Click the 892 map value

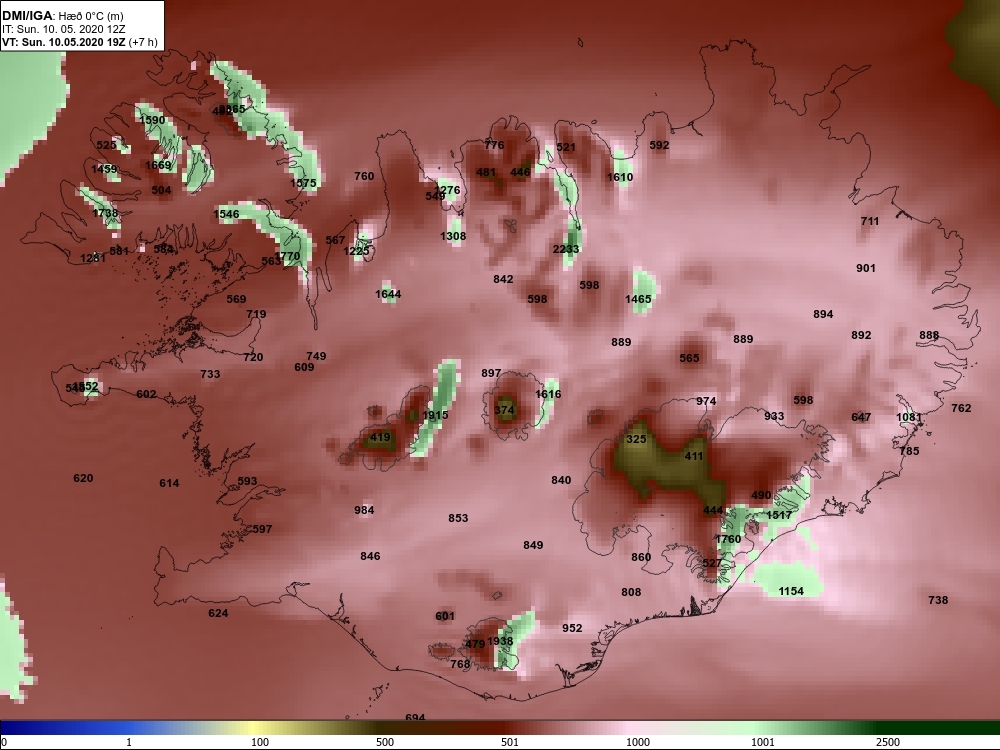[862, 335]
